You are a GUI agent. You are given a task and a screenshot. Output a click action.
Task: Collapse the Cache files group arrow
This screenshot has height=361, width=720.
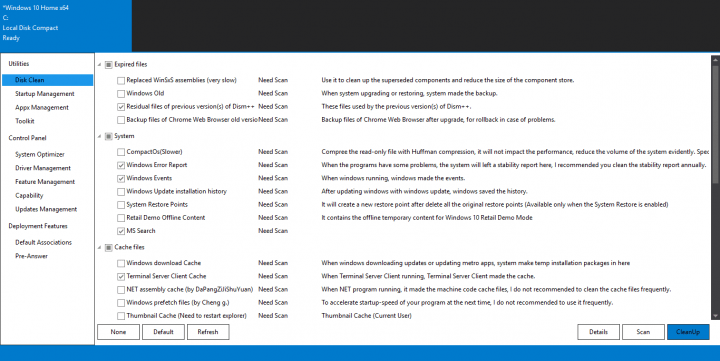coord(99,248)
